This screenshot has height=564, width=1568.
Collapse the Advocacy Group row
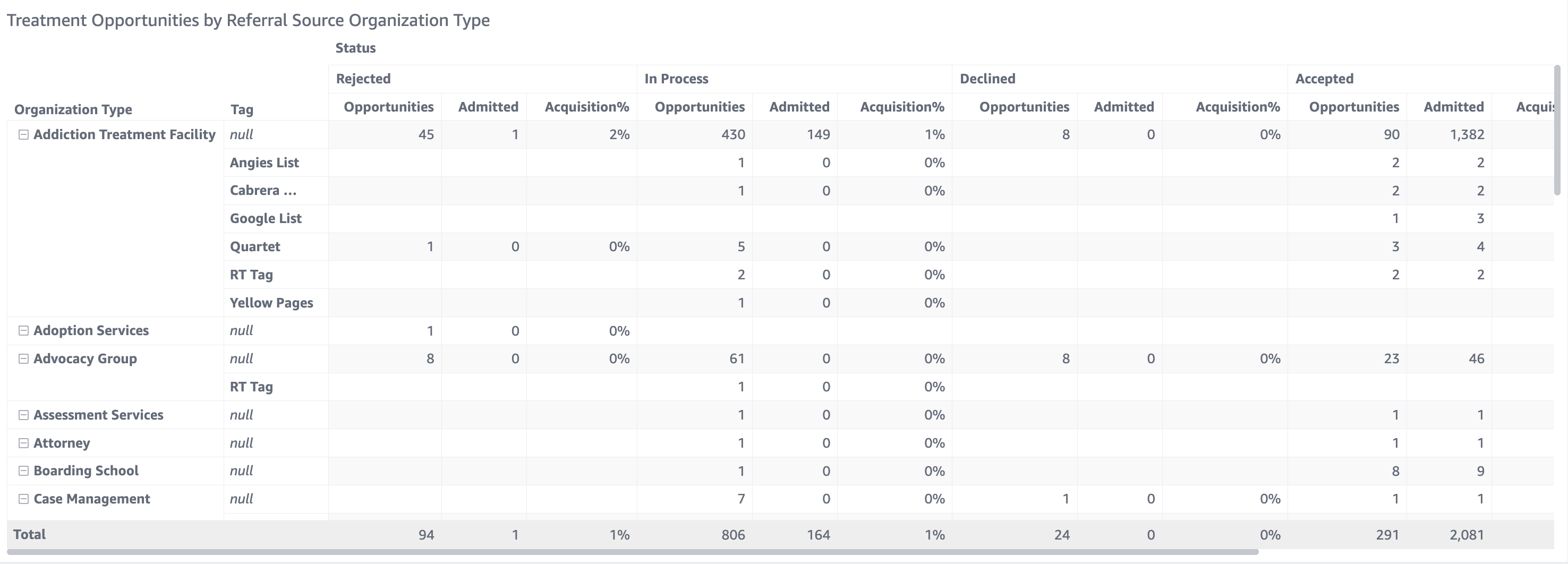(x=23, y=358)
